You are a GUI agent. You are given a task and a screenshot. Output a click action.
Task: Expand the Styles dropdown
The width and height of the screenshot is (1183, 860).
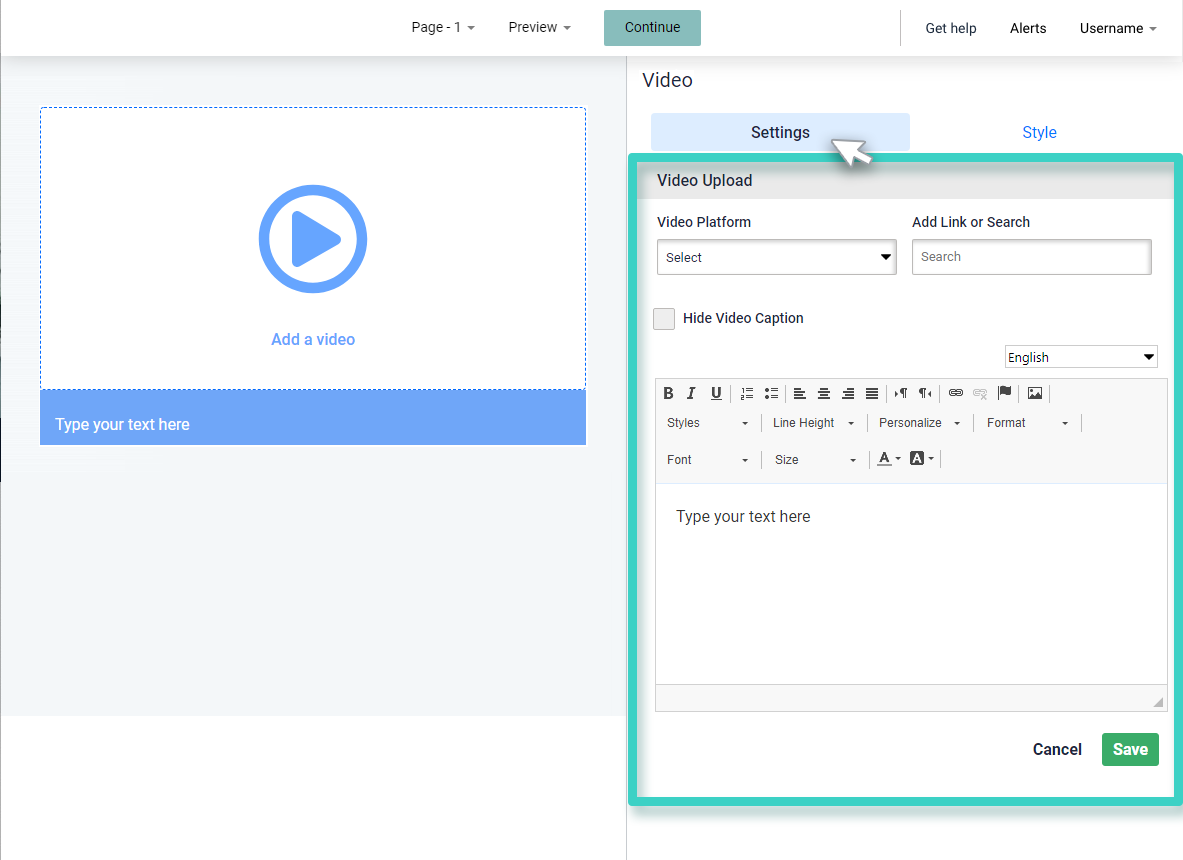click(x=707, y=423)
